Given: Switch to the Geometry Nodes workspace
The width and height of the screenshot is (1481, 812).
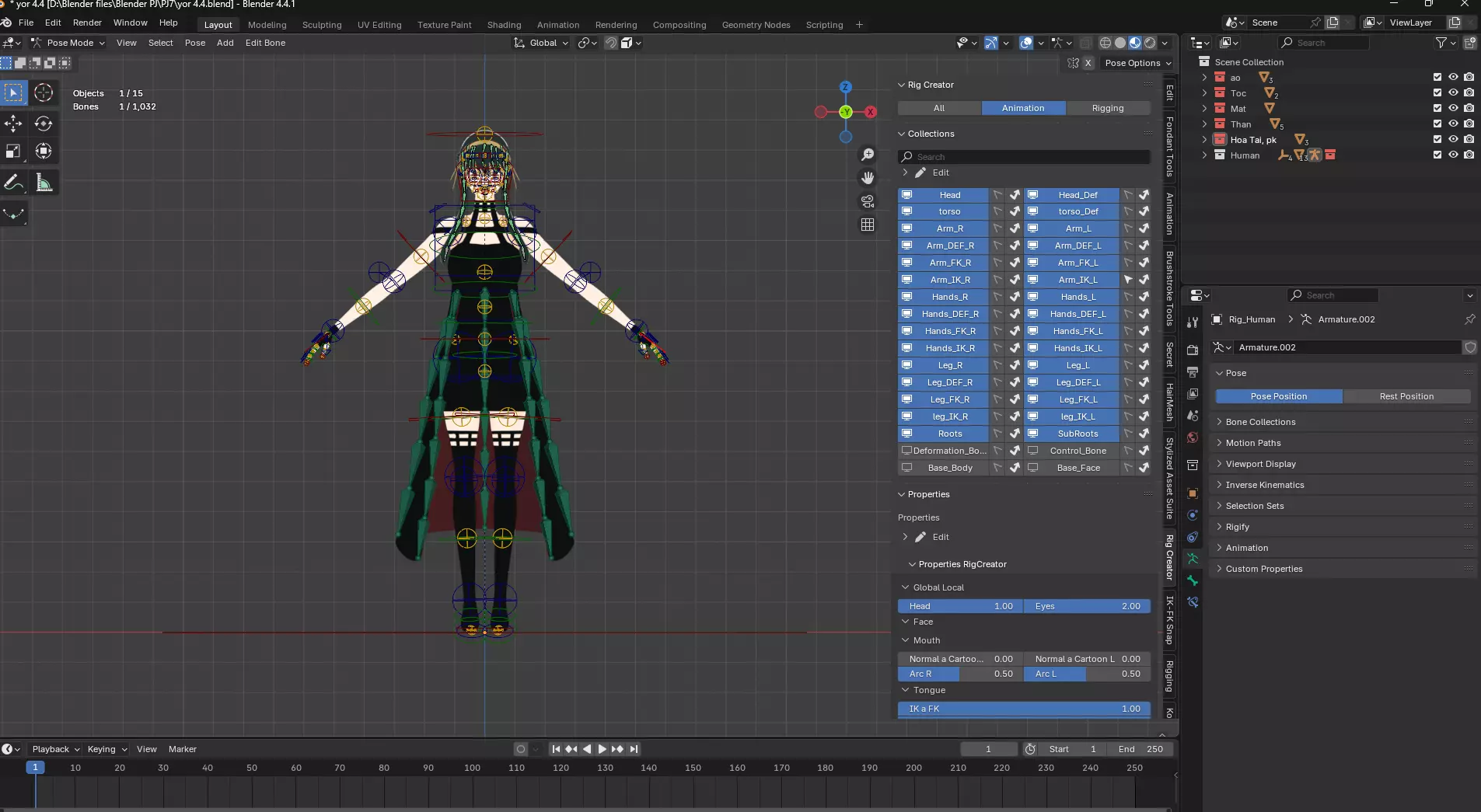Looking at the screenshot, I should 756,25.
